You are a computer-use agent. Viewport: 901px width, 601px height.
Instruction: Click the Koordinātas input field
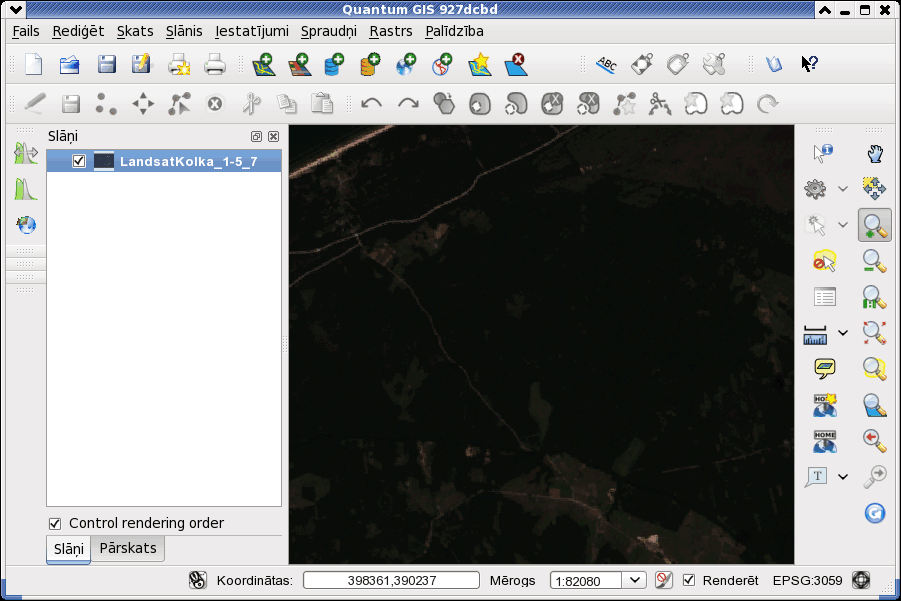pyautogui.click(x=391, y=580)
